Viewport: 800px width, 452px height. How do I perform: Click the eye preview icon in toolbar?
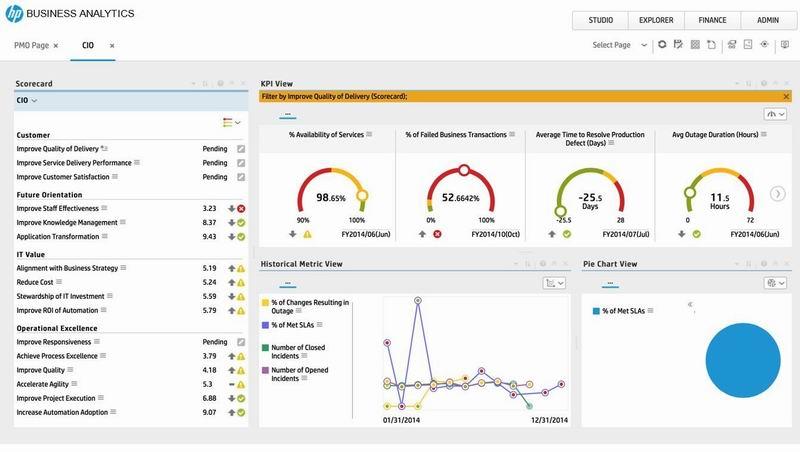(x=764, y=44)
